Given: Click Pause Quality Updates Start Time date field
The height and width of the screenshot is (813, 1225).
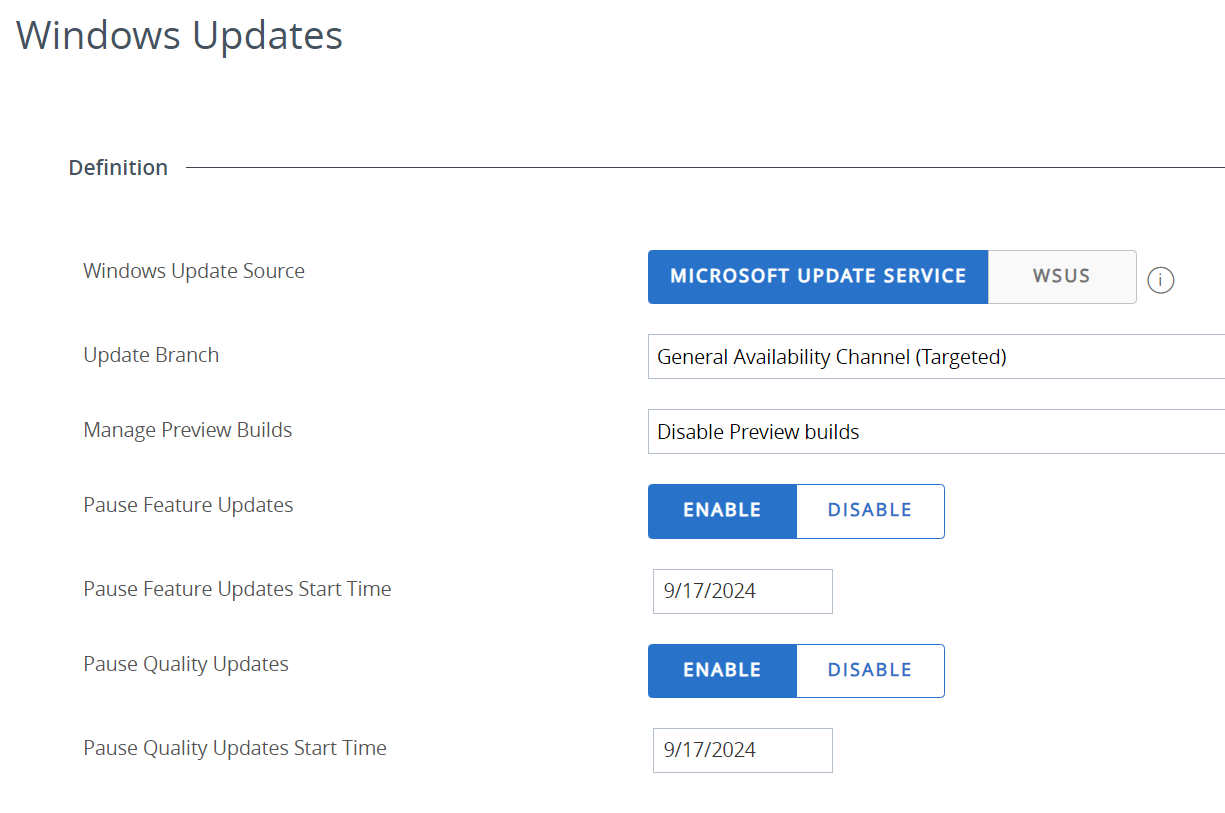Looking at the screenshot, I should [x=742, y=750].
